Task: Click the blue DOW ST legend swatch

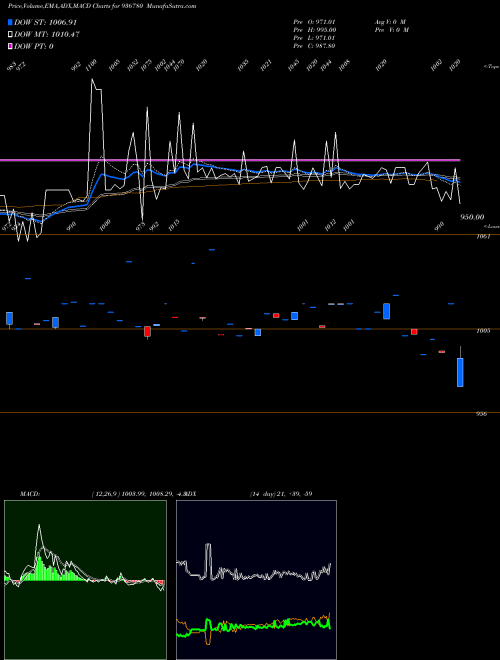Action: (10, 22)
